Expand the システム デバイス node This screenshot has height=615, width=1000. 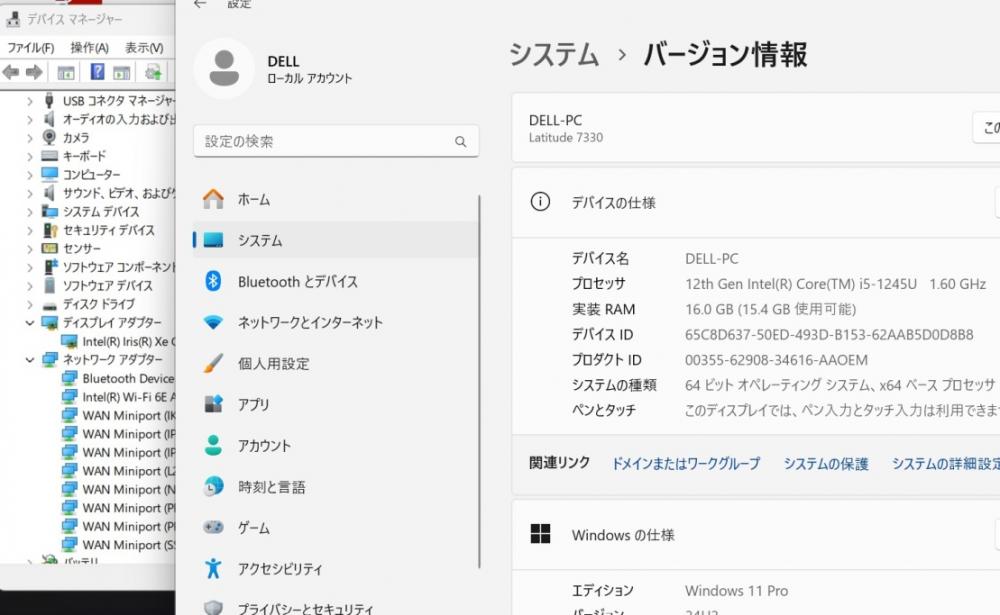(x=29, y=211)
